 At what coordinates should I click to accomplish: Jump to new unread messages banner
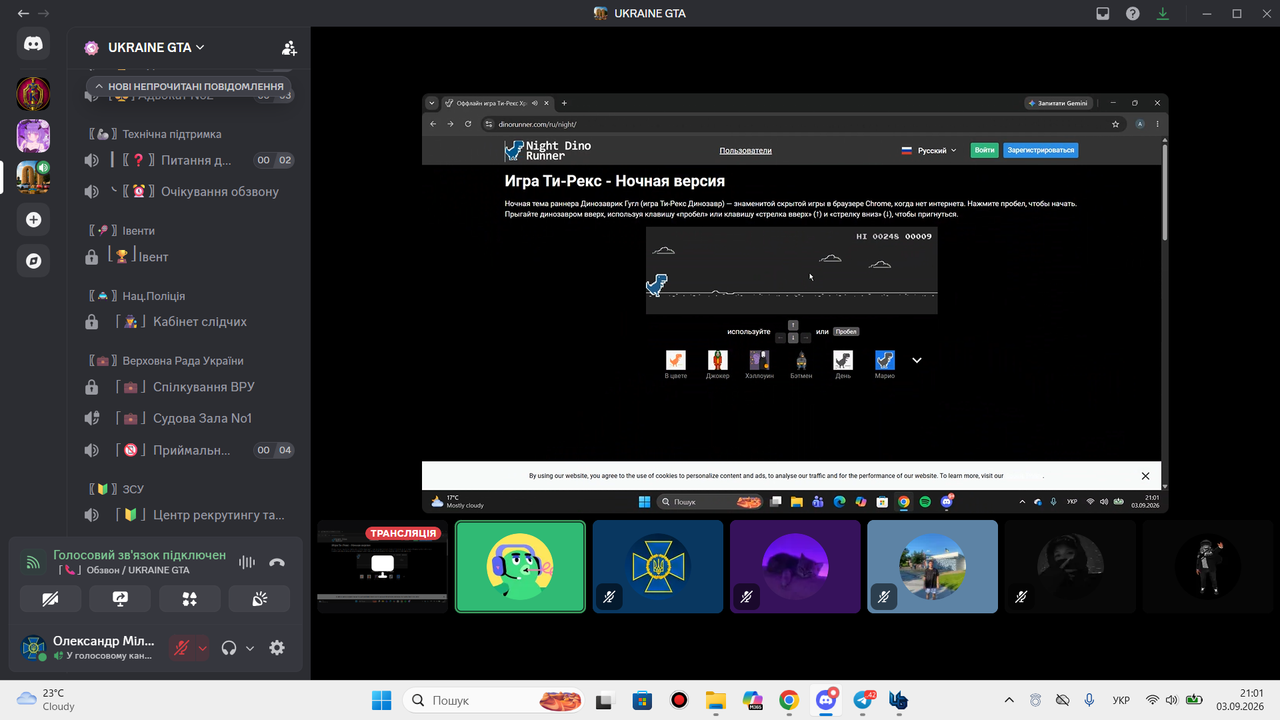click(x=190, y=86)
